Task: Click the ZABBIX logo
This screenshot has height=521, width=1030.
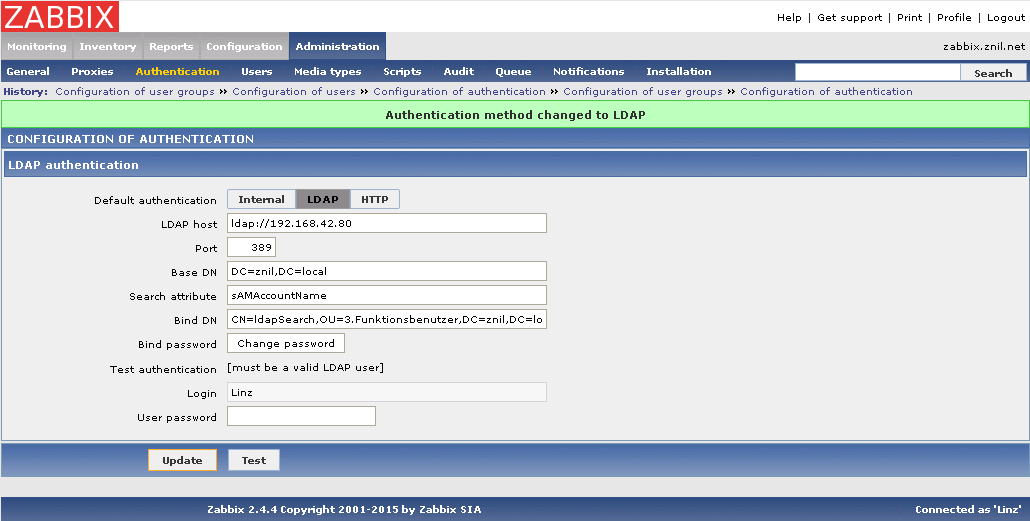Action: 61,16
